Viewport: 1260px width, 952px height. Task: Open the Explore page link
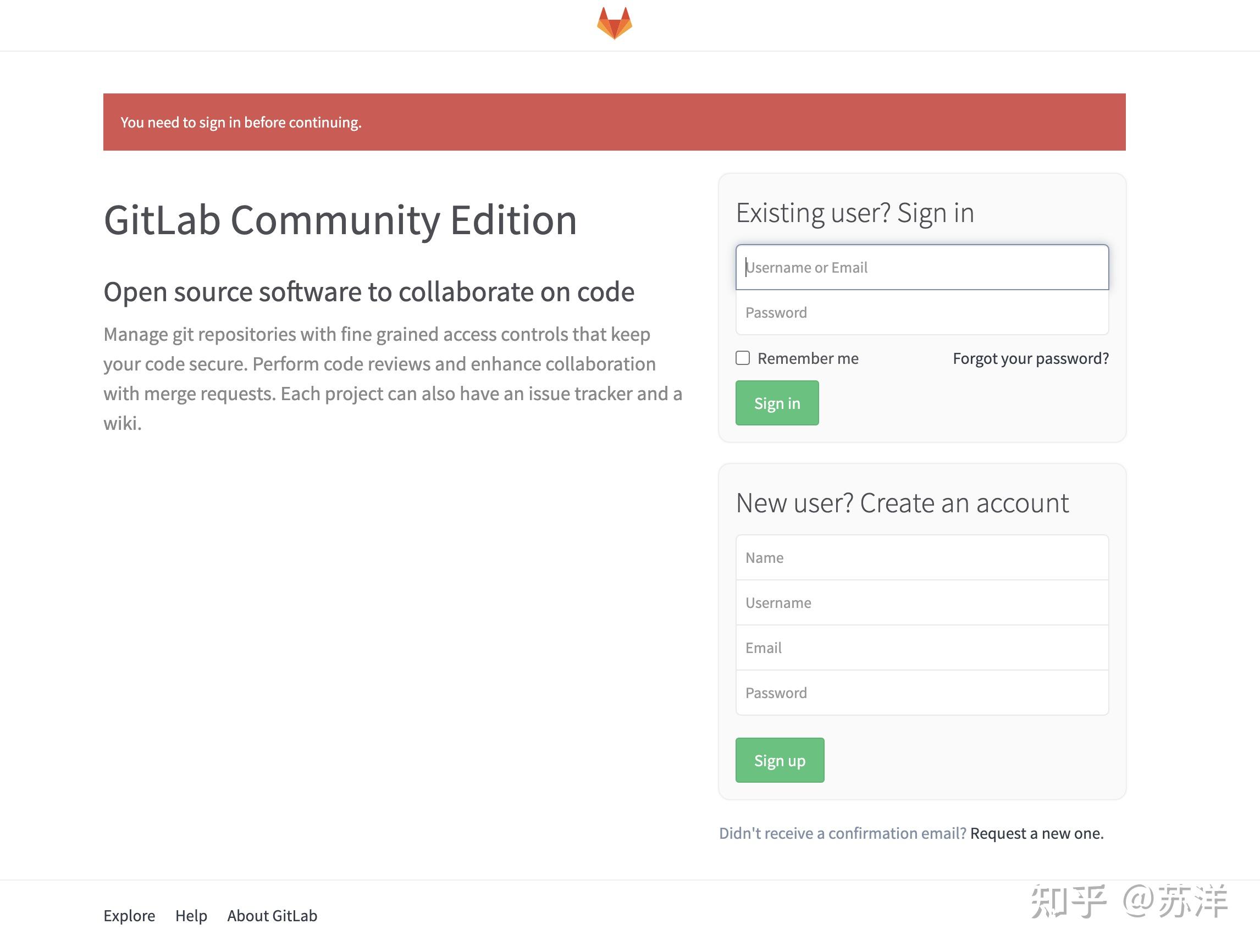(129, 916)
